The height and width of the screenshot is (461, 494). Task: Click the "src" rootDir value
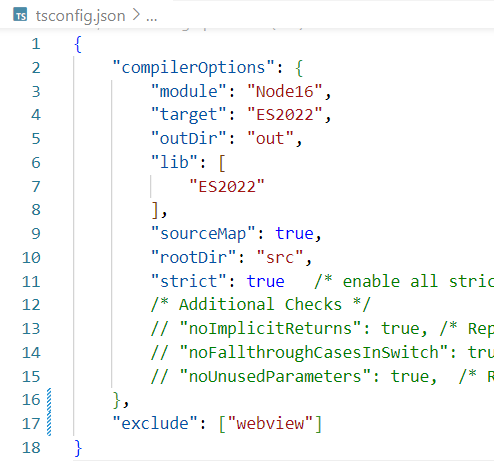pos(280,257)
